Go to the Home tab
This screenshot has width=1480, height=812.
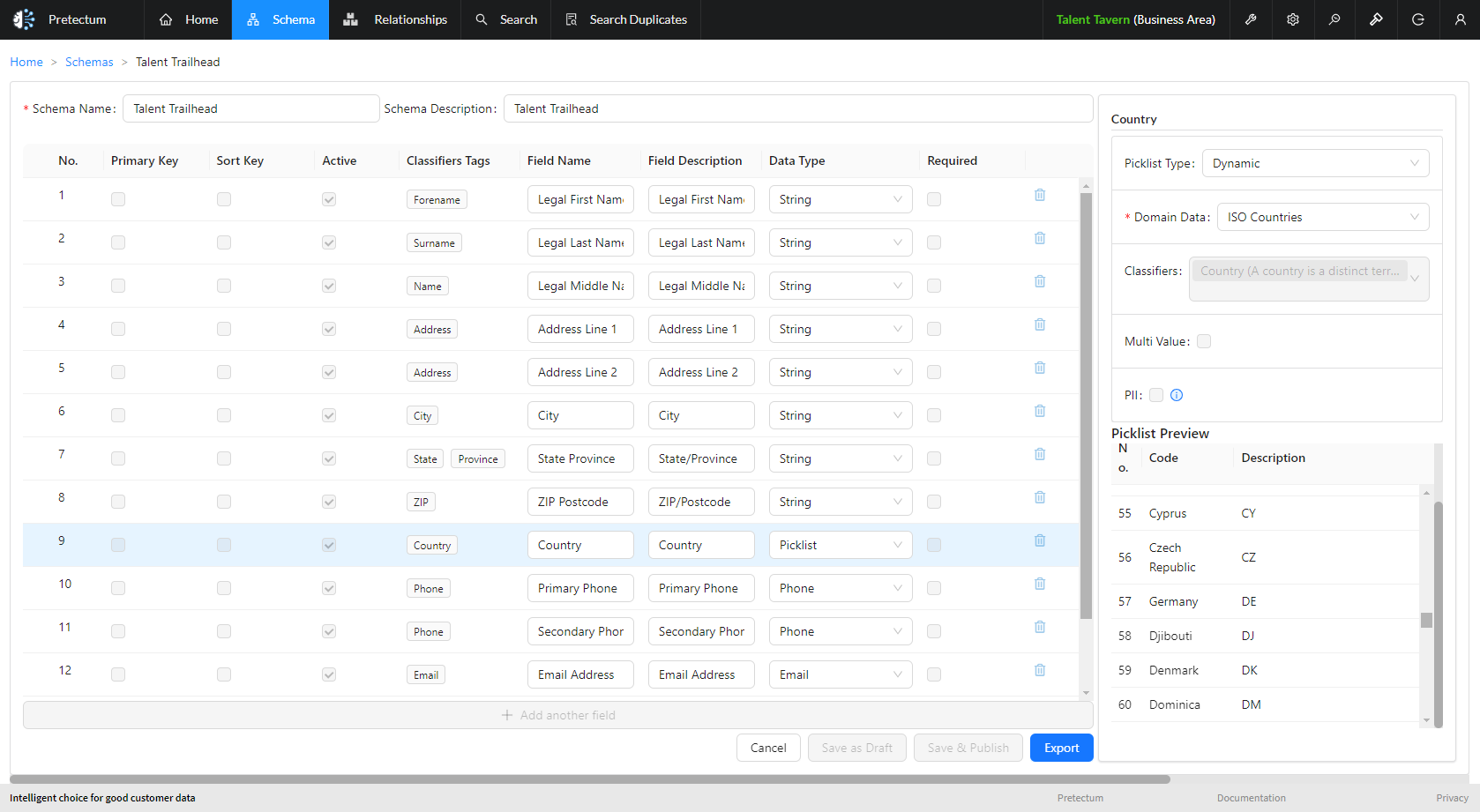188,19
